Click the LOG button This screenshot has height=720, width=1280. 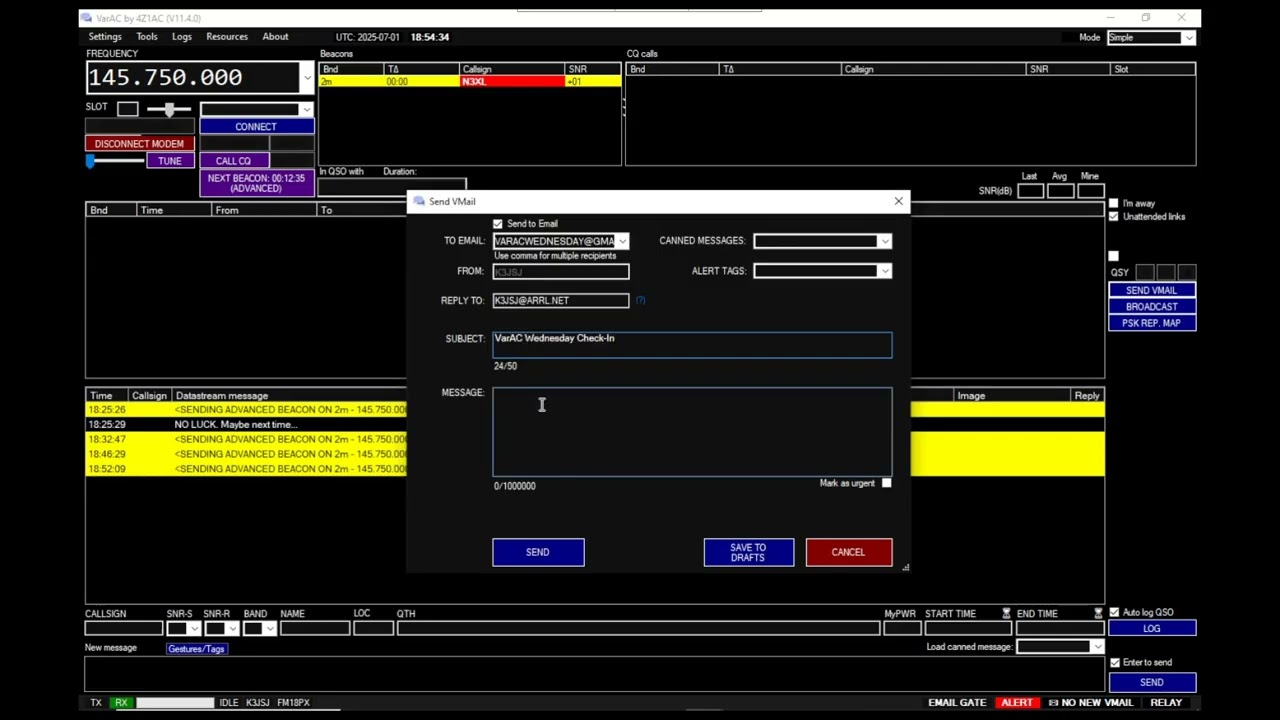click(1152, 629)
